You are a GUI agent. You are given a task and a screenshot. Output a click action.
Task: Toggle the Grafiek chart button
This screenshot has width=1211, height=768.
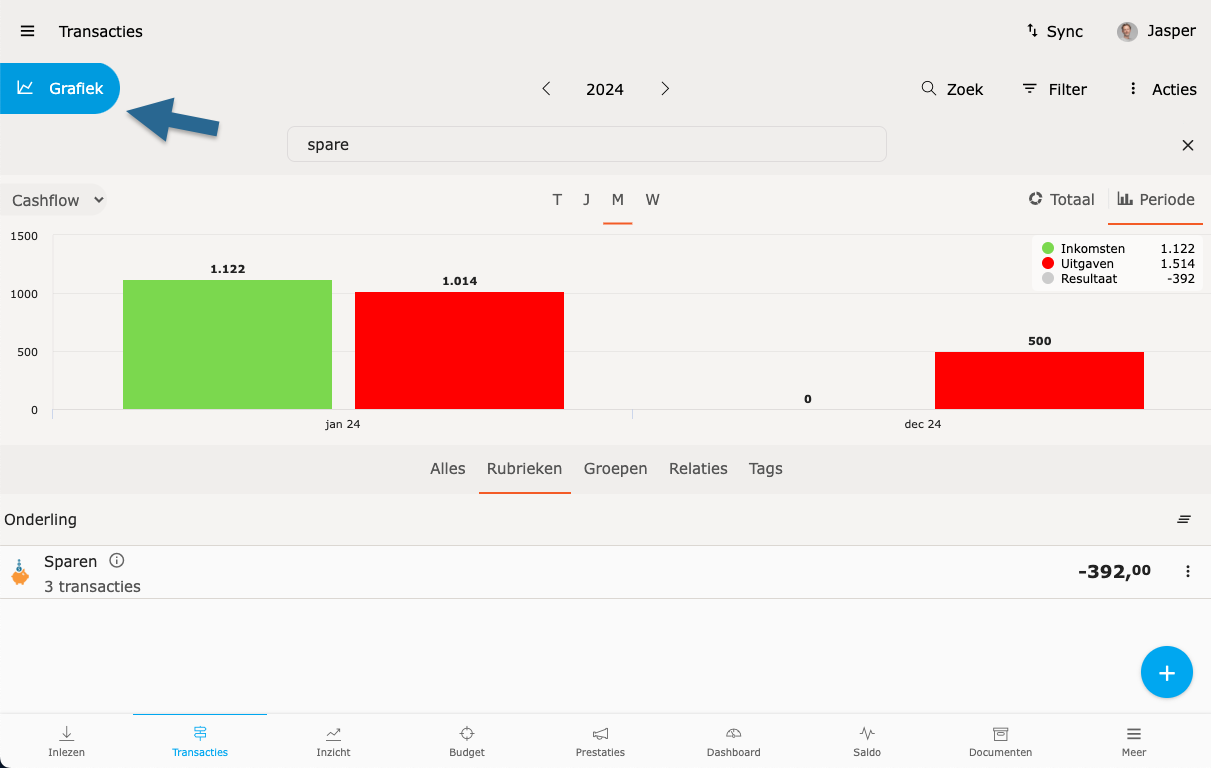(x=60, y=88)
